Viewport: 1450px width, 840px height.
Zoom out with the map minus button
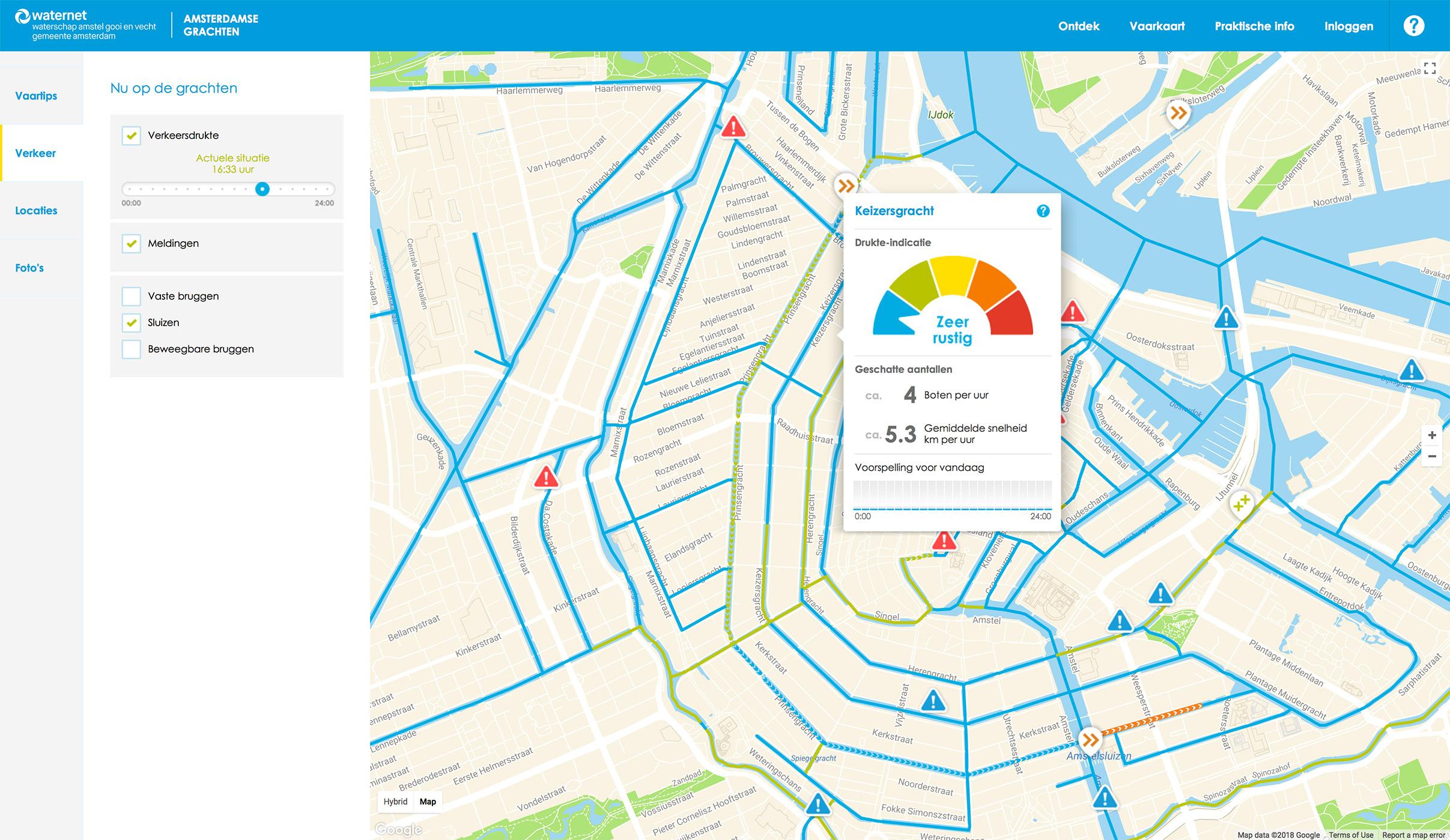[x=1432, y=456]
